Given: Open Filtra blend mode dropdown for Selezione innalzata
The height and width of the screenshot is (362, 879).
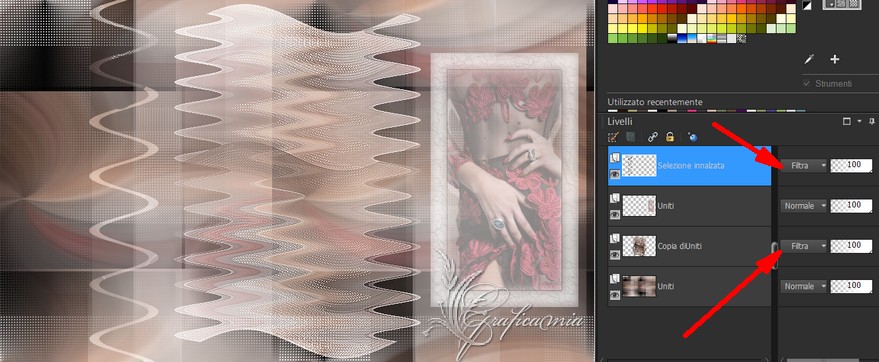Looking at the screenshot, I should (804, 166).
